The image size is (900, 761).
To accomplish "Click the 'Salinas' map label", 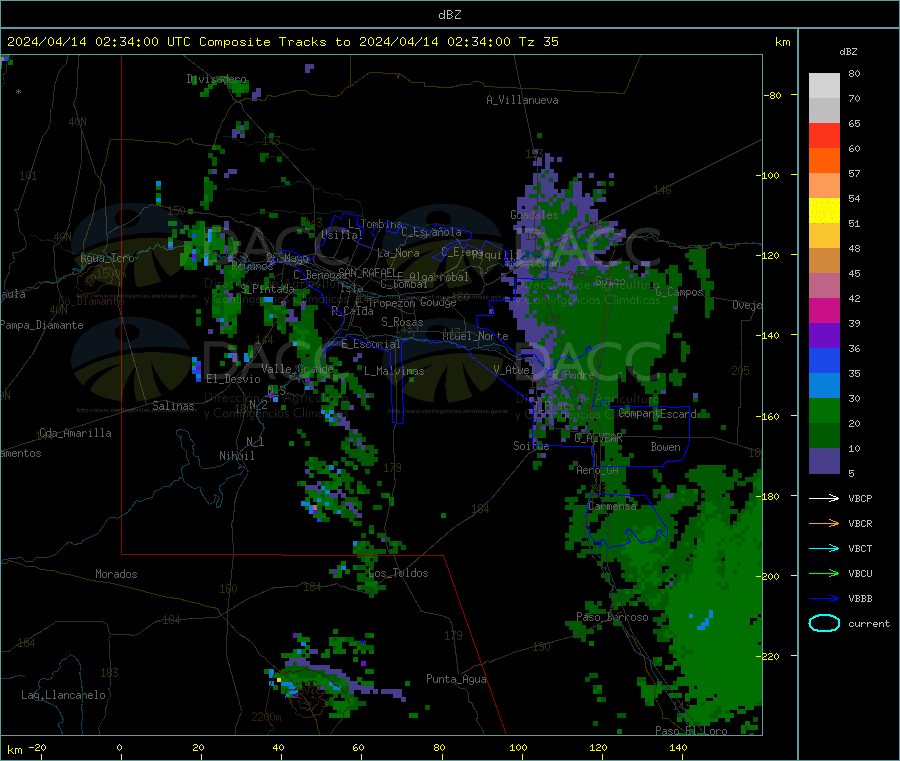I will pos(173,406).
